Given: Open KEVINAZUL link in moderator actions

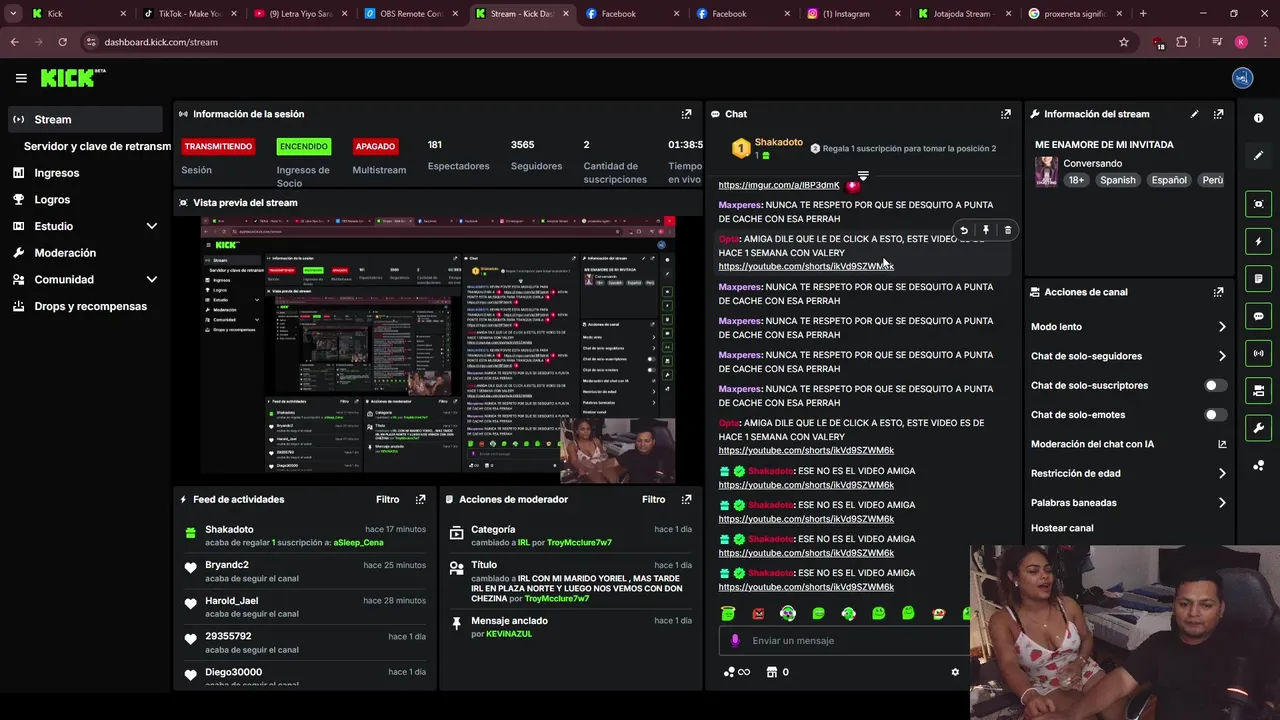Looking at the screenshot, I should (x=509, y=634).
